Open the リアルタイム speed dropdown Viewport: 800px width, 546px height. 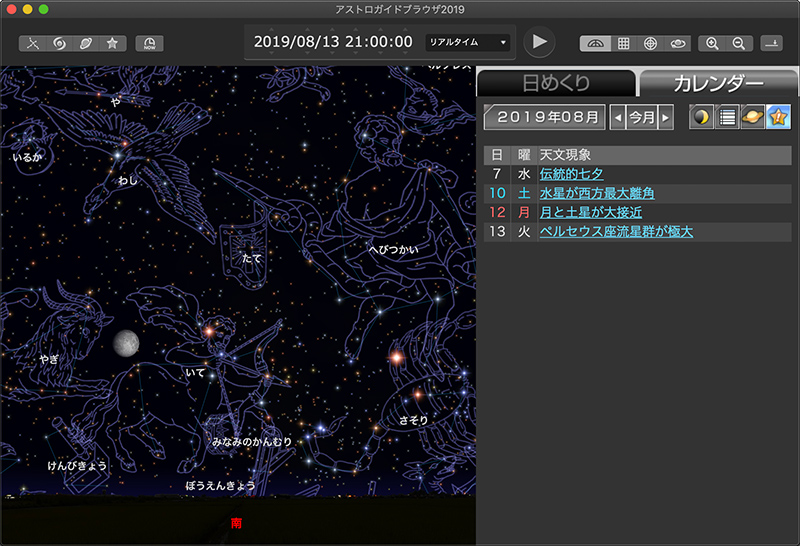[x=467, y=42]
